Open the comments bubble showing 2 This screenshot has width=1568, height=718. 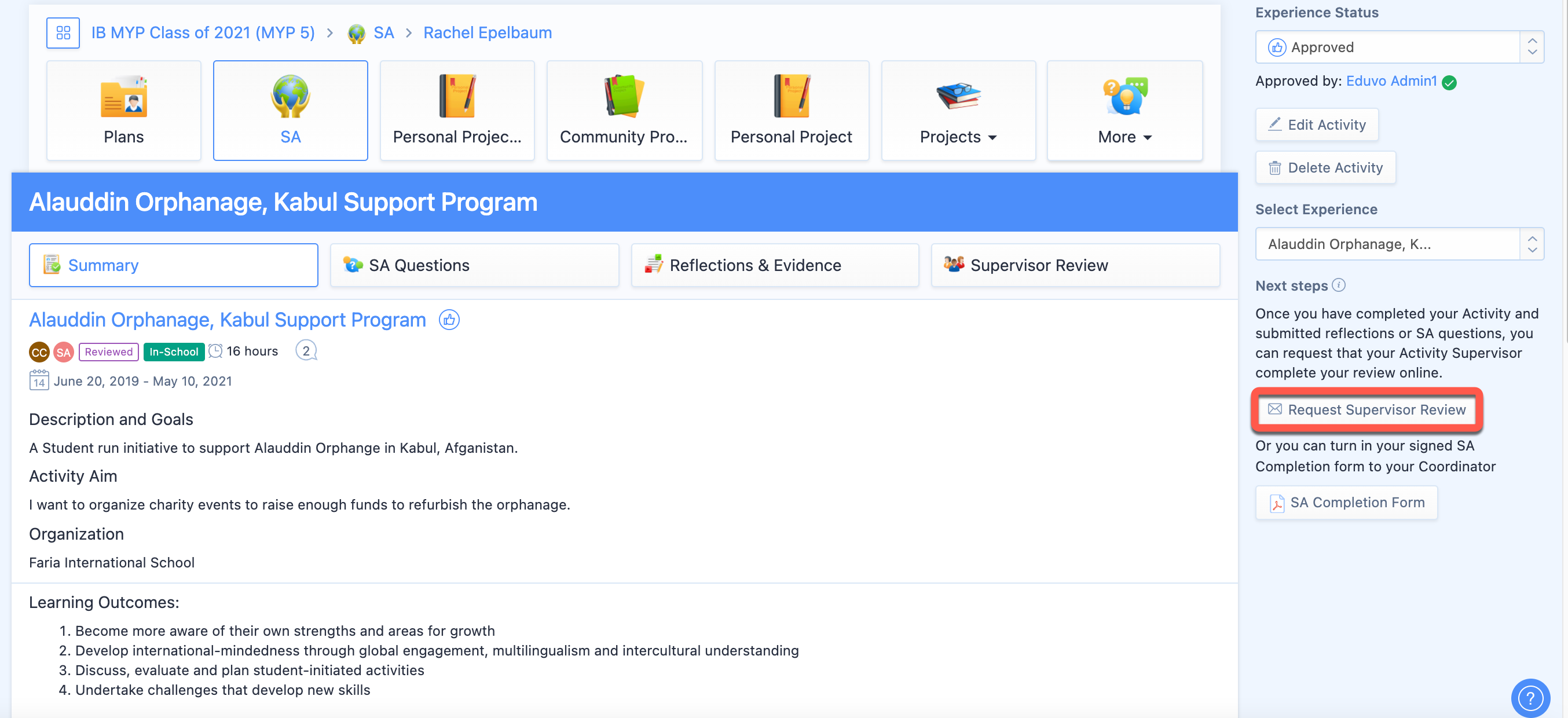point(306,351)
